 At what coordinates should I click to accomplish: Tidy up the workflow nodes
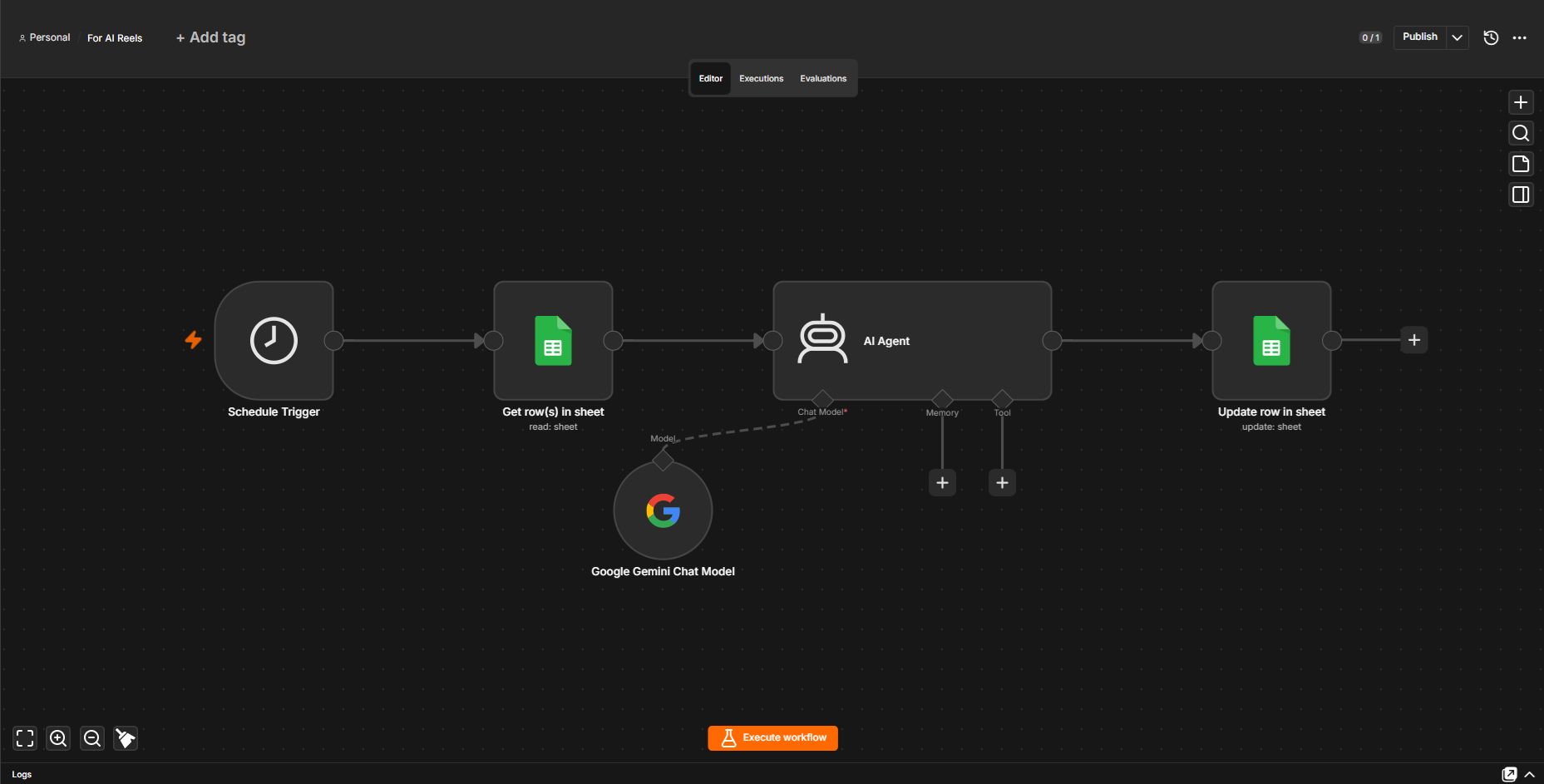[x=126, y=737]
